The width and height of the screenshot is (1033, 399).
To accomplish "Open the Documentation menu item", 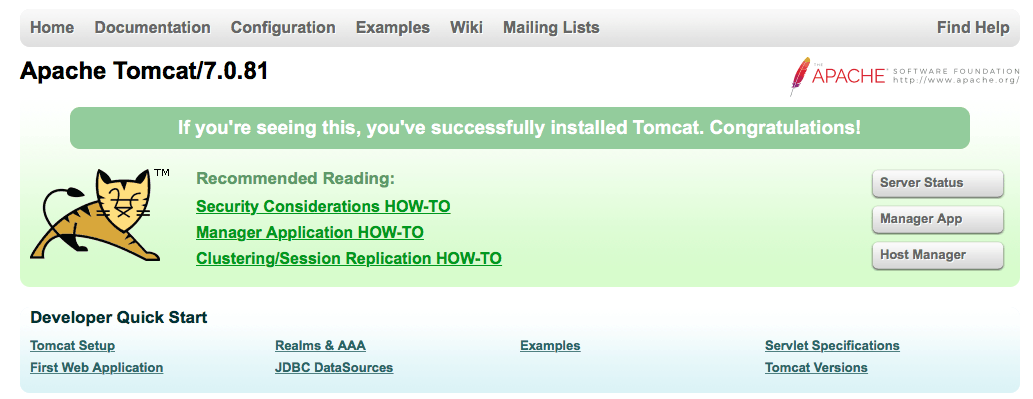I will pyautogui.click(x=152, y=28).
